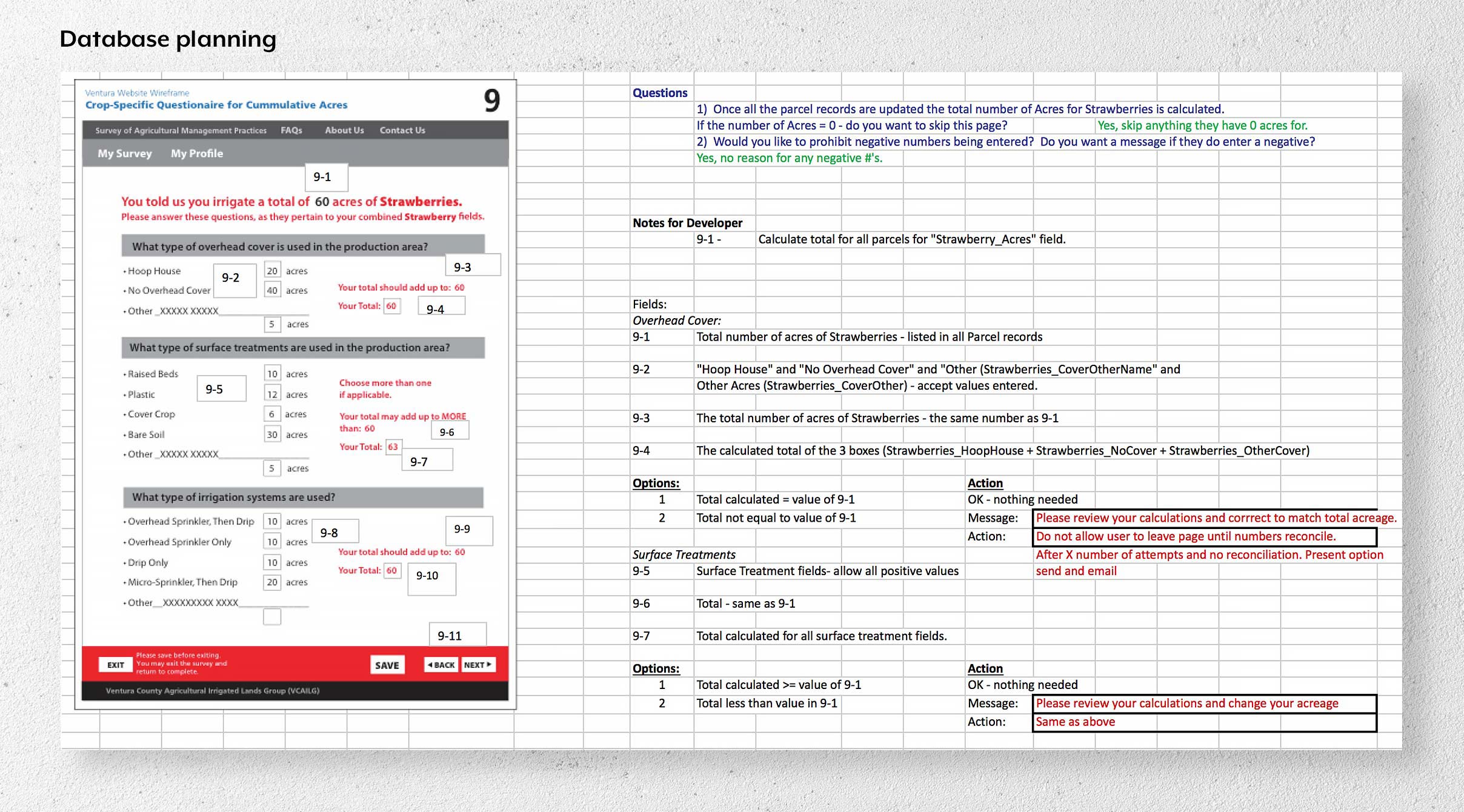
Task: Select 'Total less than value in 9-1'
Action: (767, 704)
